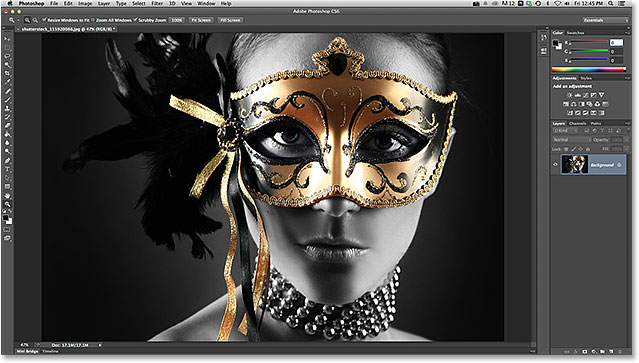Click the Spotlight search icon
The image size is (639, 363).
610,3
